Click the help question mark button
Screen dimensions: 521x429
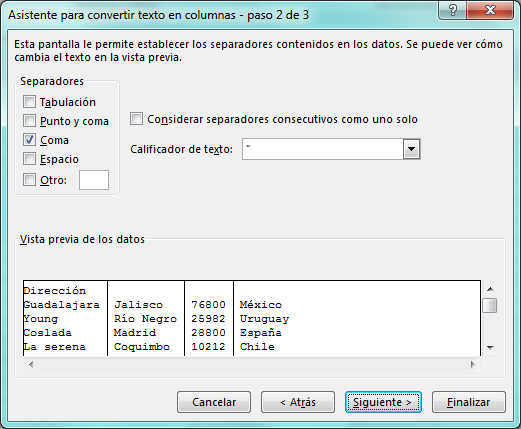pyautogui.click(x=452, y=10)
